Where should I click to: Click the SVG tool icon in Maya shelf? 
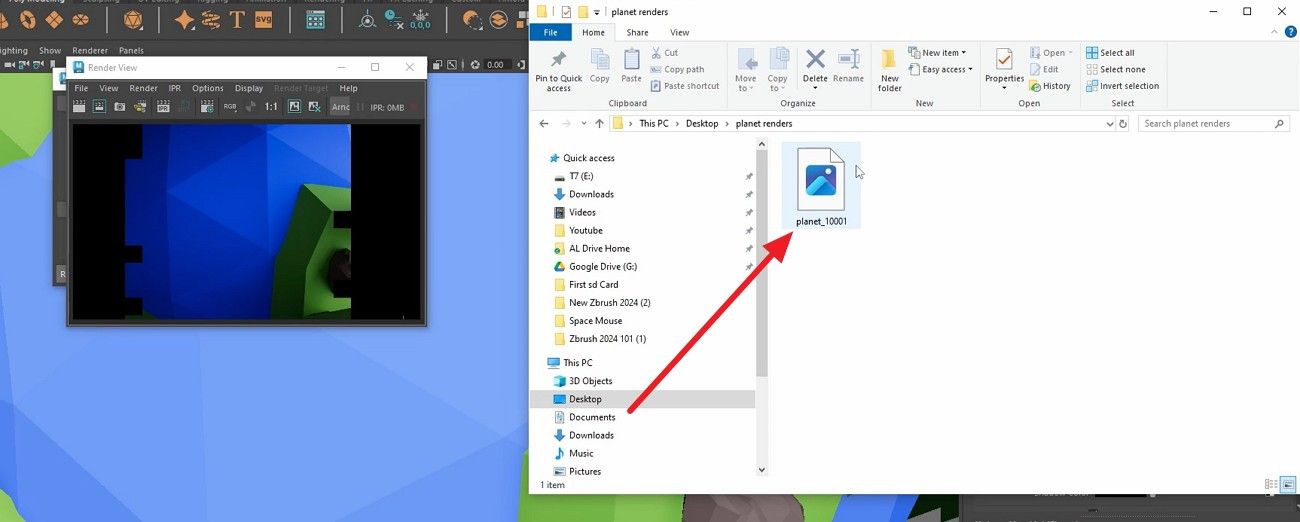(x=264, y=19)
